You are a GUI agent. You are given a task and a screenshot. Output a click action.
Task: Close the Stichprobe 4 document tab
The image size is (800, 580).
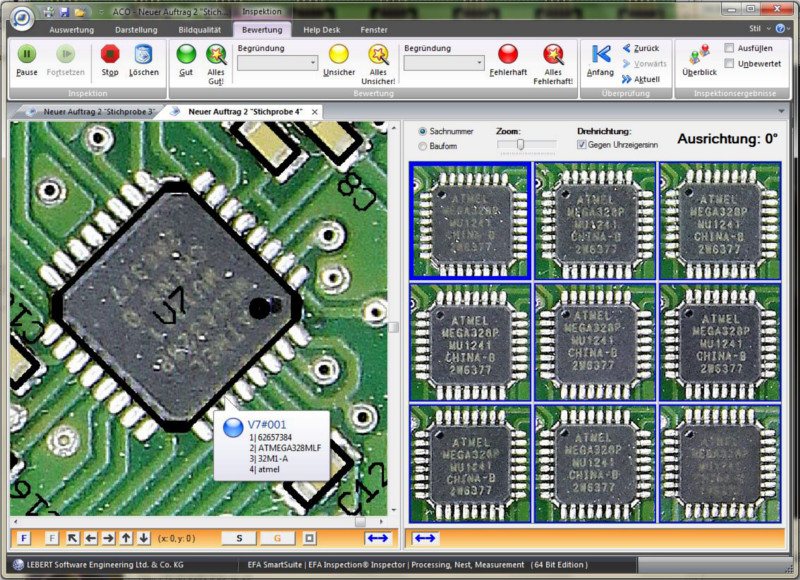click(x=315, y=112)
